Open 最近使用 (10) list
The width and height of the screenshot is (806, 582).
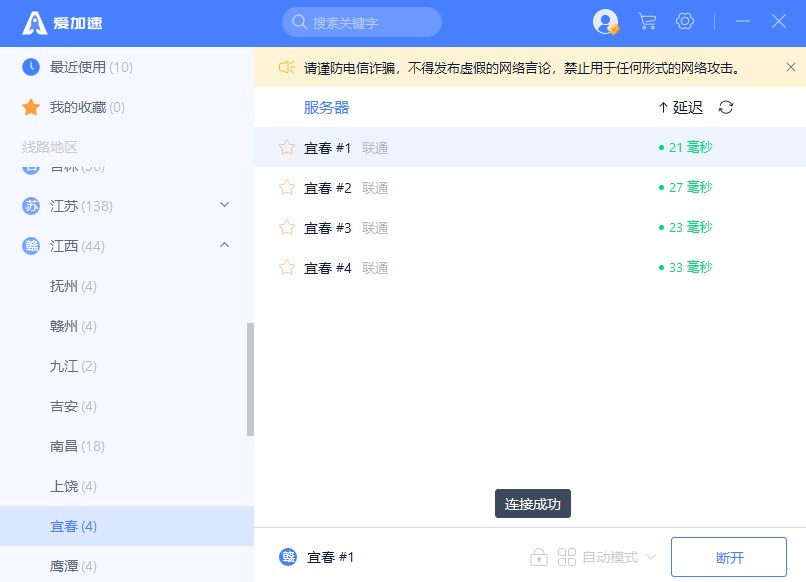[x=127, y=67]
